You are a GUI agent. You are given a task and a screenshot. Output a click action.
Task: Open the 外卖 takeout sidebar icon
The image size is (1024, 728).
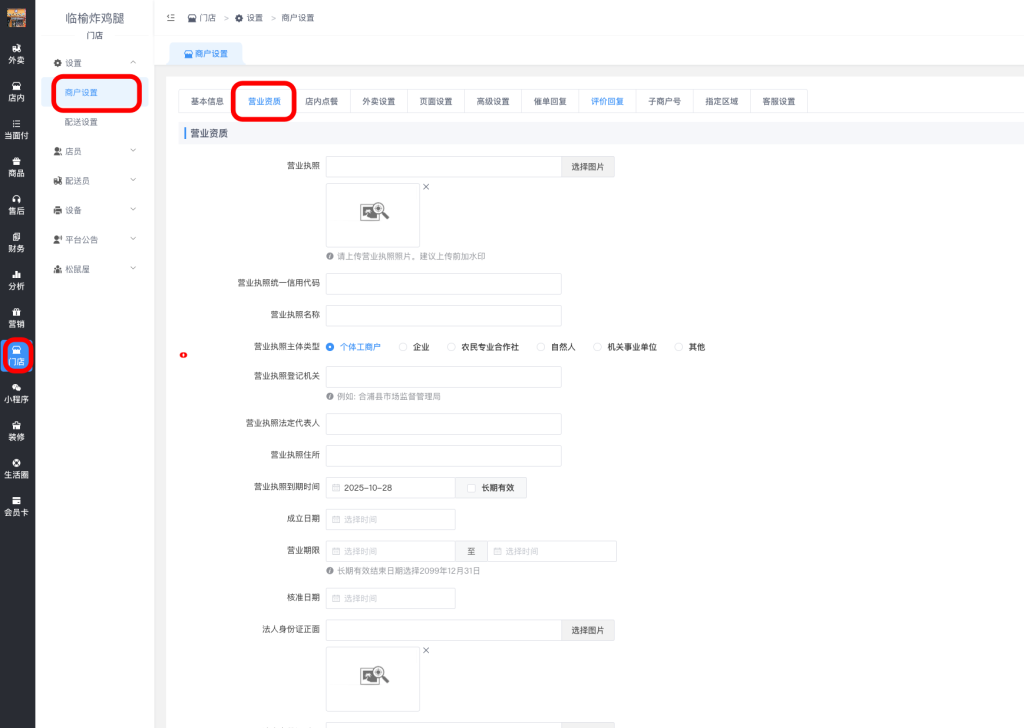17,53
